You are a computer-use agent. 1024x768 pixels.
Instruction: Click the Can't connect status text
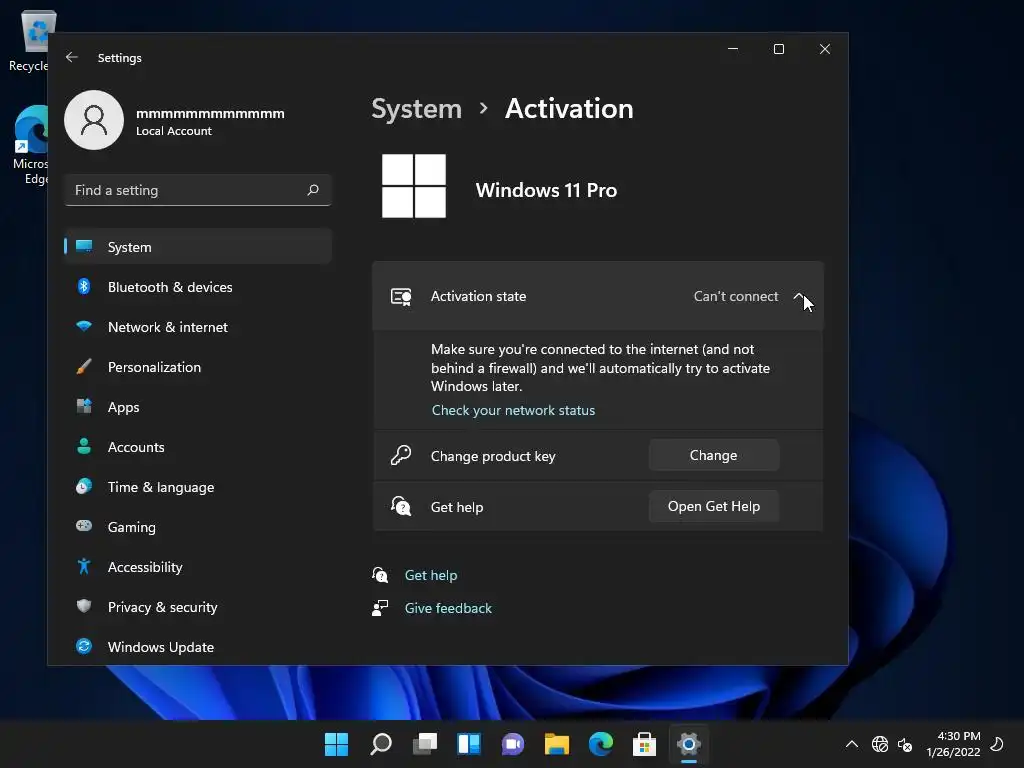(736, 296)
